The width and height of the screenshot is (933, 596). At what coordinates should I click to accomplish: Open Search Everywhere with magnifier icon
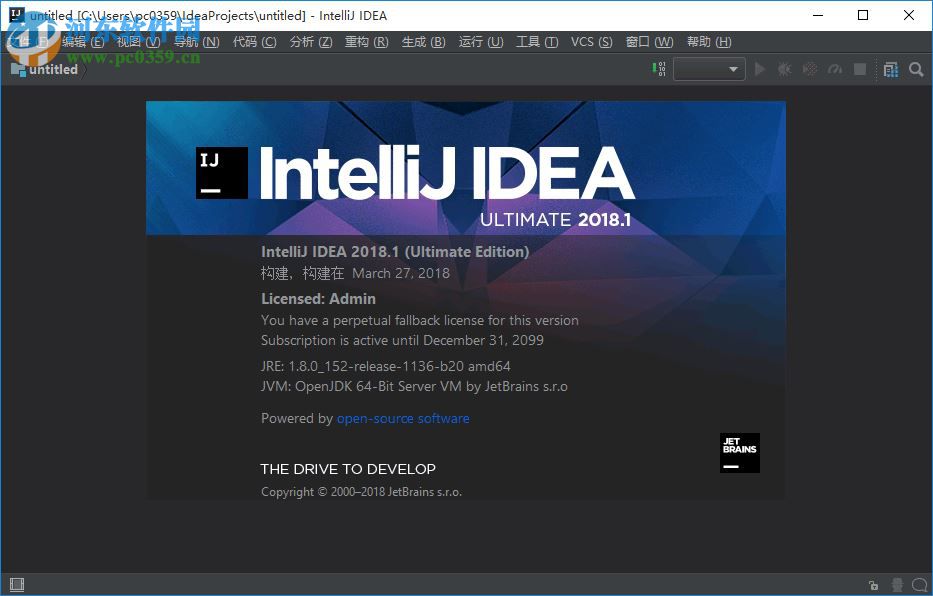(x=916, y=70)
